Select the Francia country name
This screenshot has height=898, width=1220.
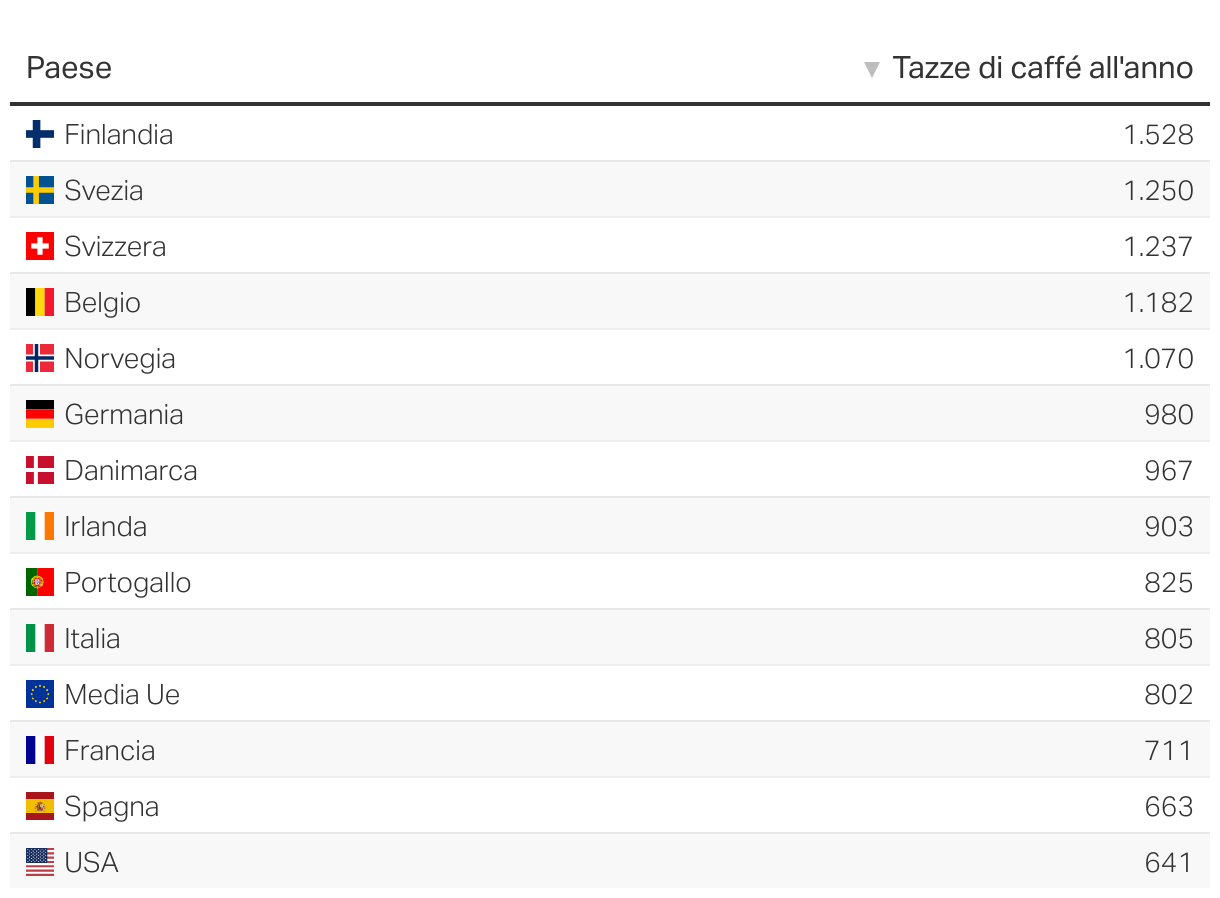(x=110, y=750)
